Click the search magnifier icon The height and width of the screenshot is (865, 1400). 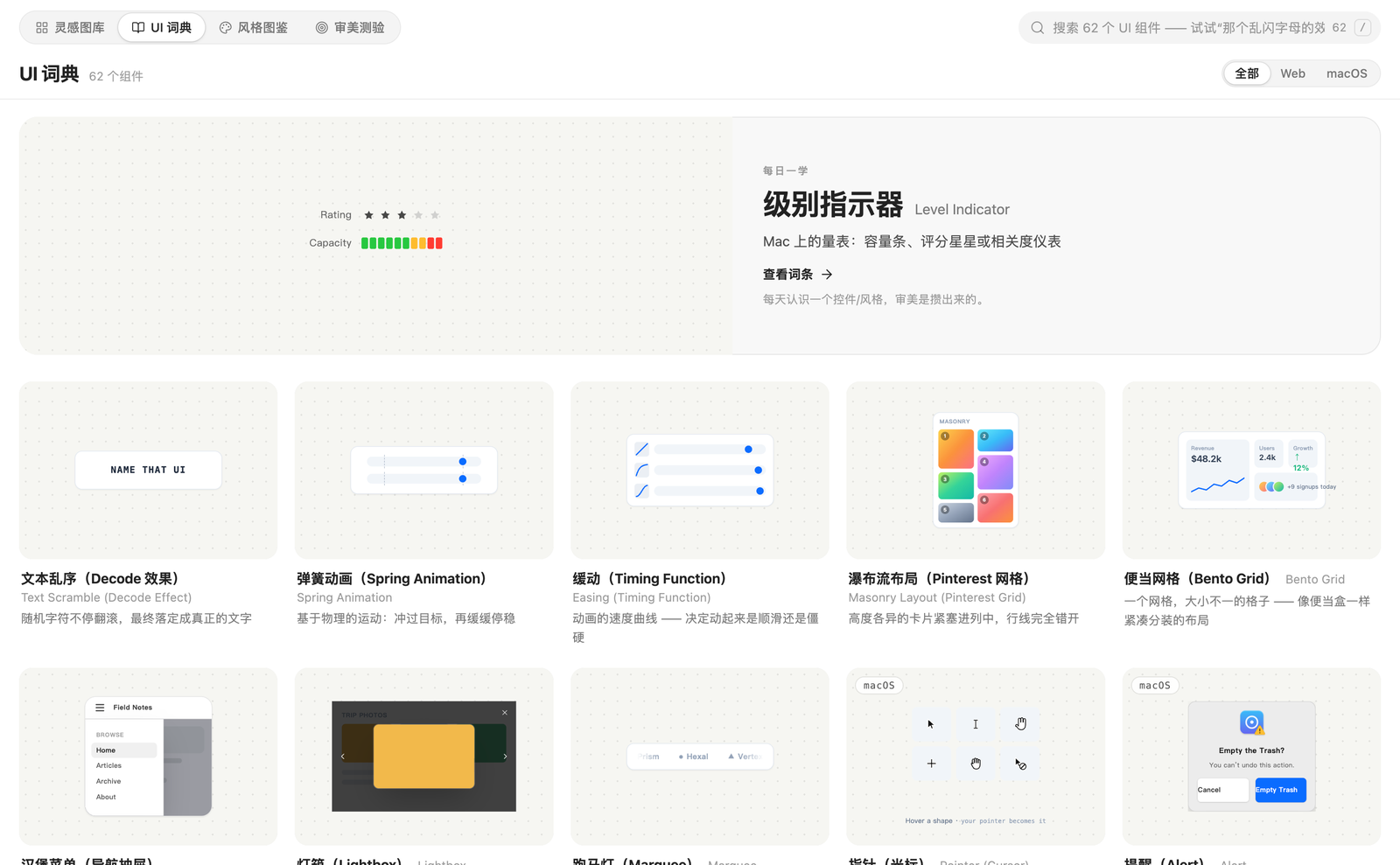click(1037, 28)
